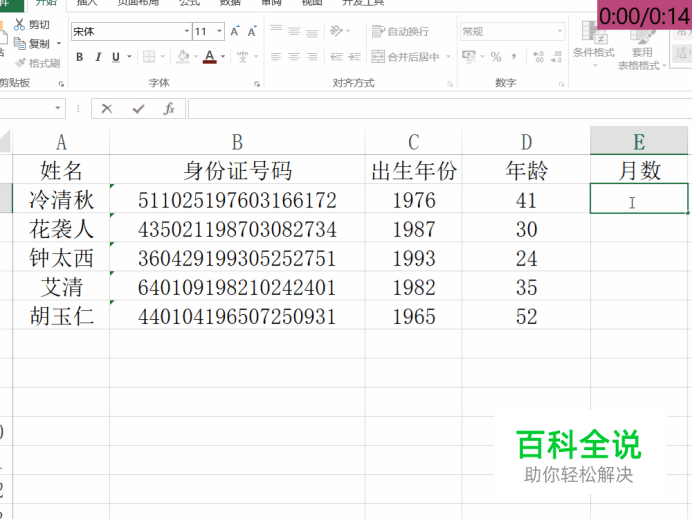The height and width of the screenshot is (519, 692).
Task: Apply percent style
Action: [496, 56]
